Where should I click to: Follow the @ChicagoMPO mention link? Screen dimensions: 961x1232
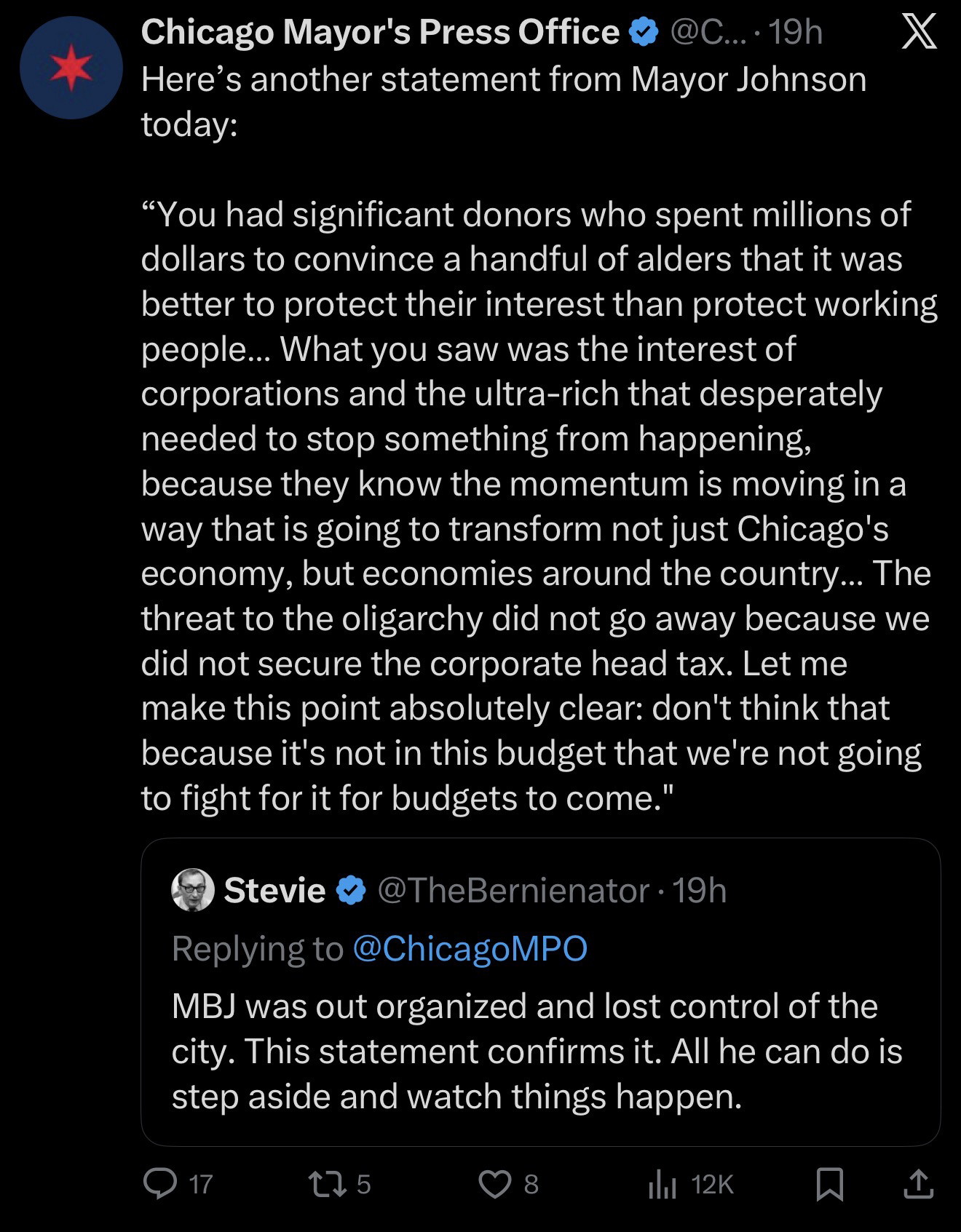(470, 948)
